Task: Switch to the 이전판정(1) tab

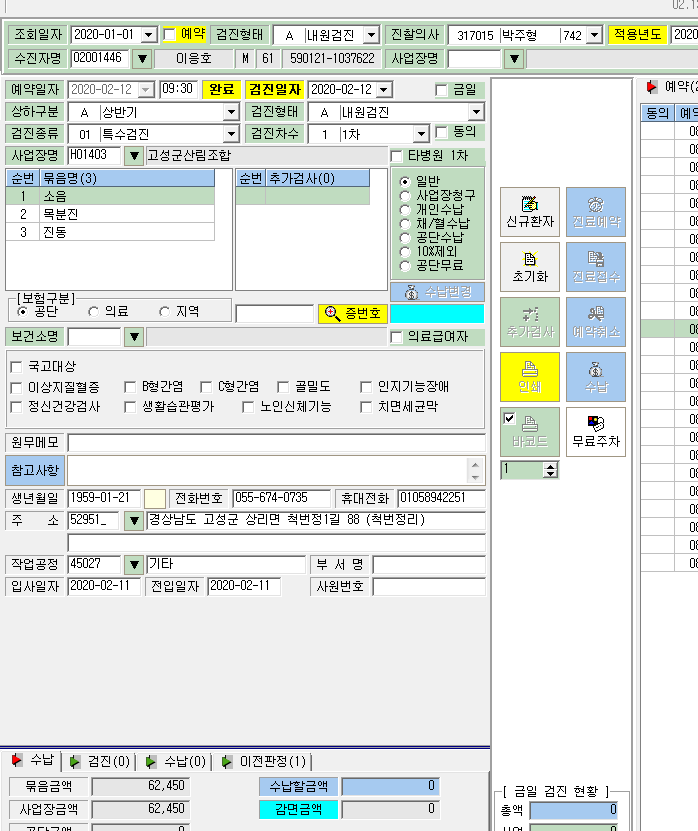Action: [266, 762]
